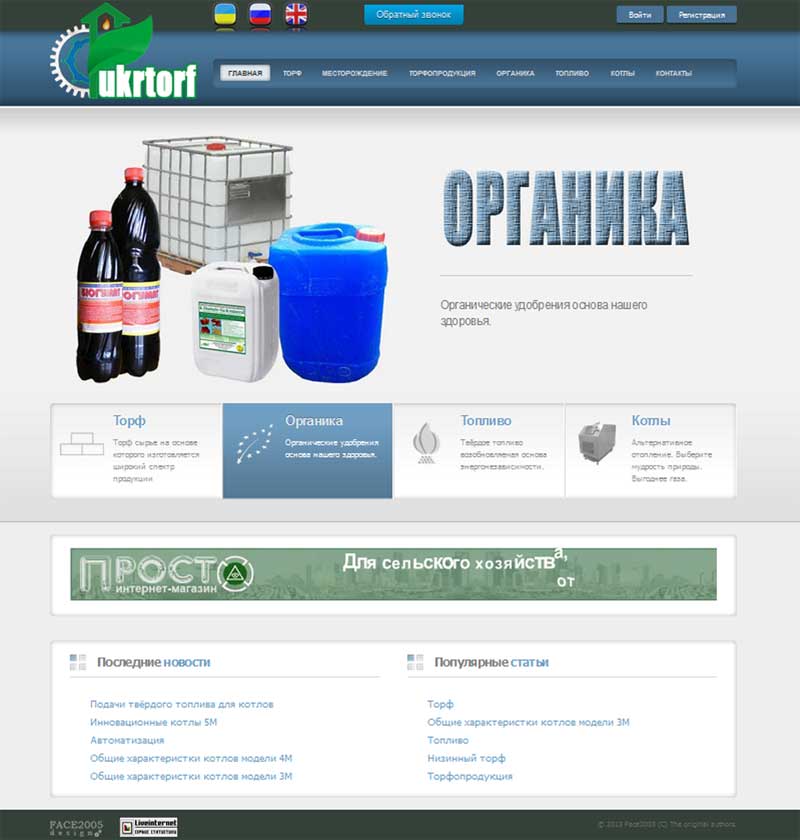This screenshot has width=800, height=840.
Task: Switch site language to Ukrainian flag
Action: pyautogui.click(x=225, y=14)
